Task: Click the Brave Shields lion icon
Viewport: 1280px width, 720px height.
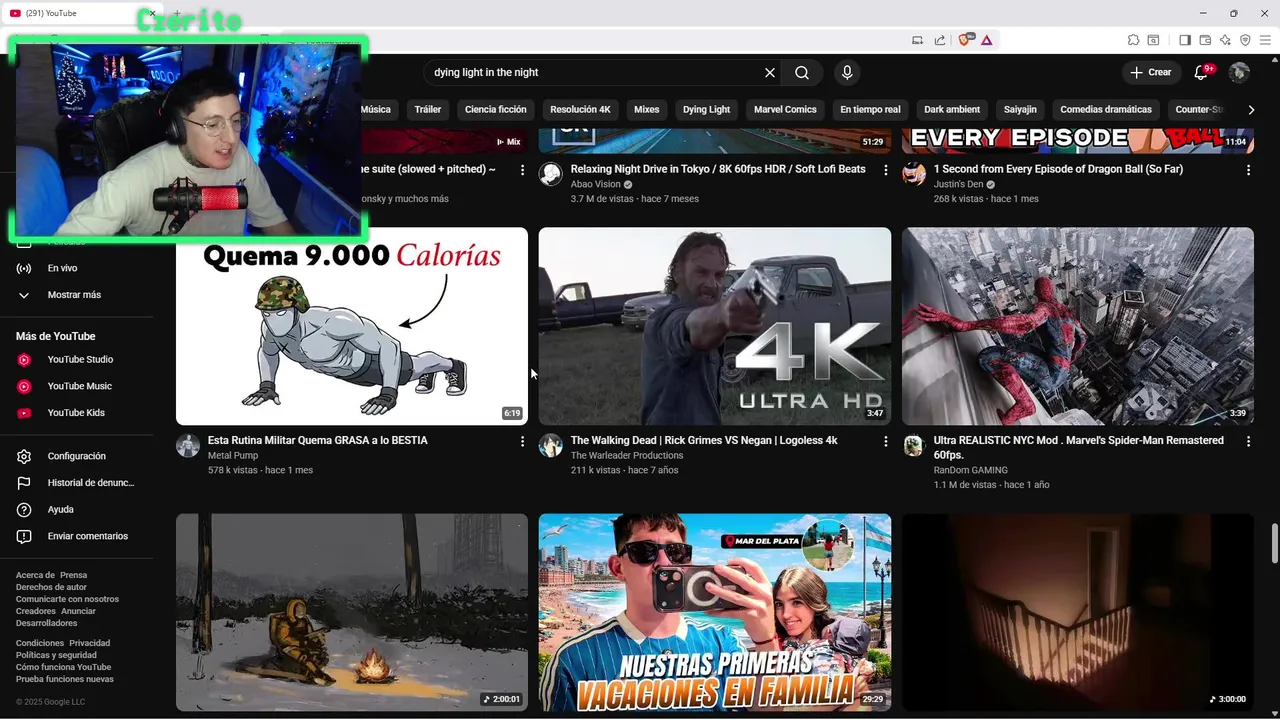Action: click(x=965, y=40)
